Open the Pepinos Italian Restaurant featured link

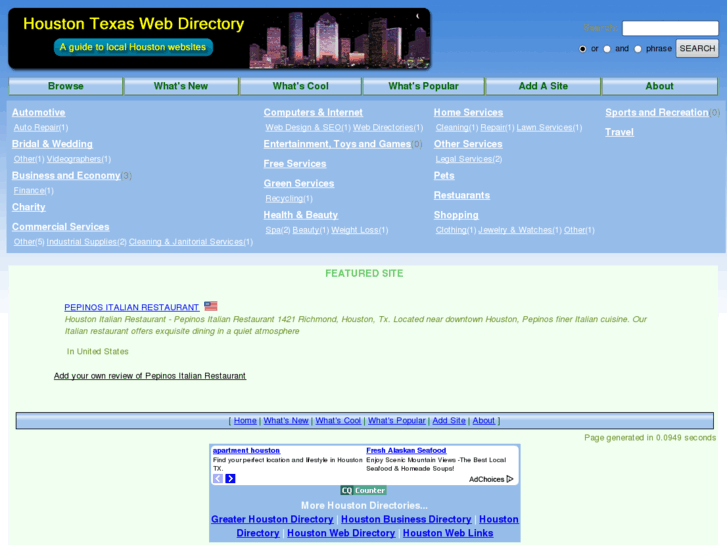pyautogui.click(x=132, y=307)
